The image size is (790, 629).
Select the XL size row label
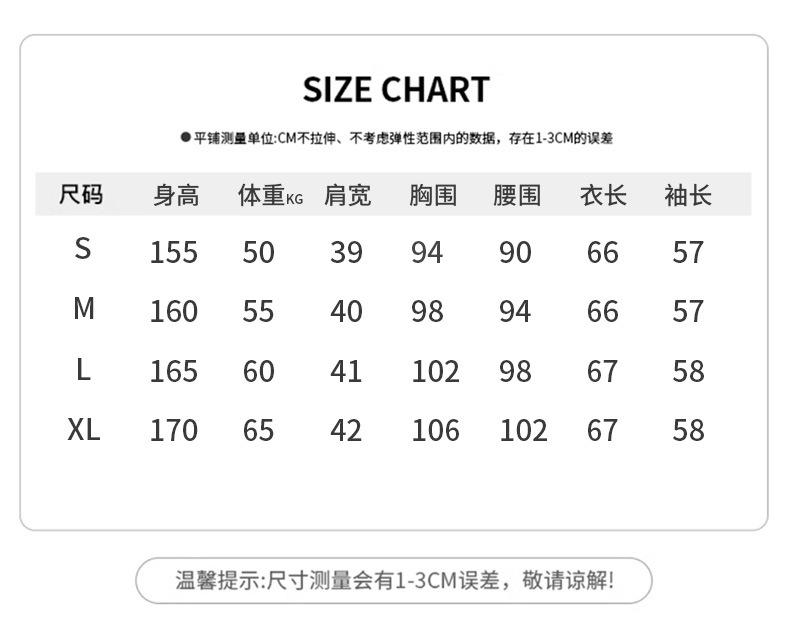click(x=84, y=430)
